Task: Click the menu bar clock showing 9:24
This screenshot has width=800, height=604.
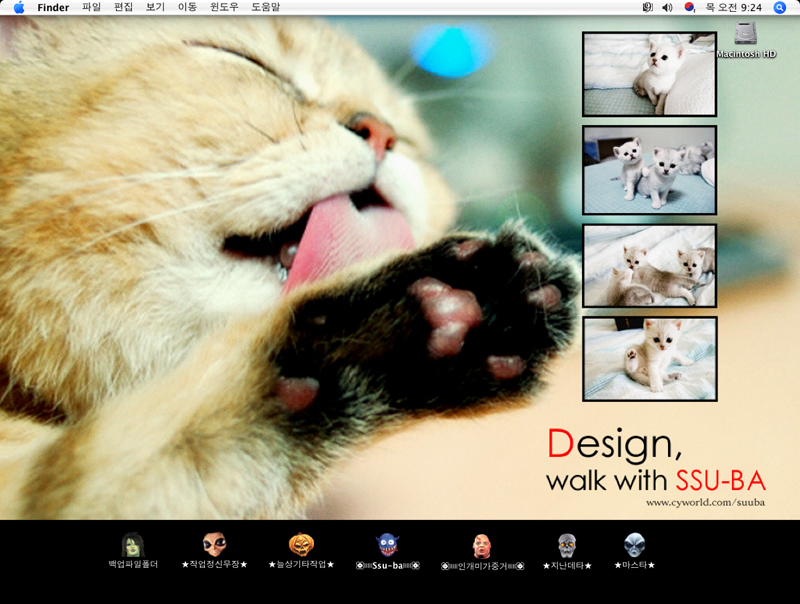Action: coord(733,7)
